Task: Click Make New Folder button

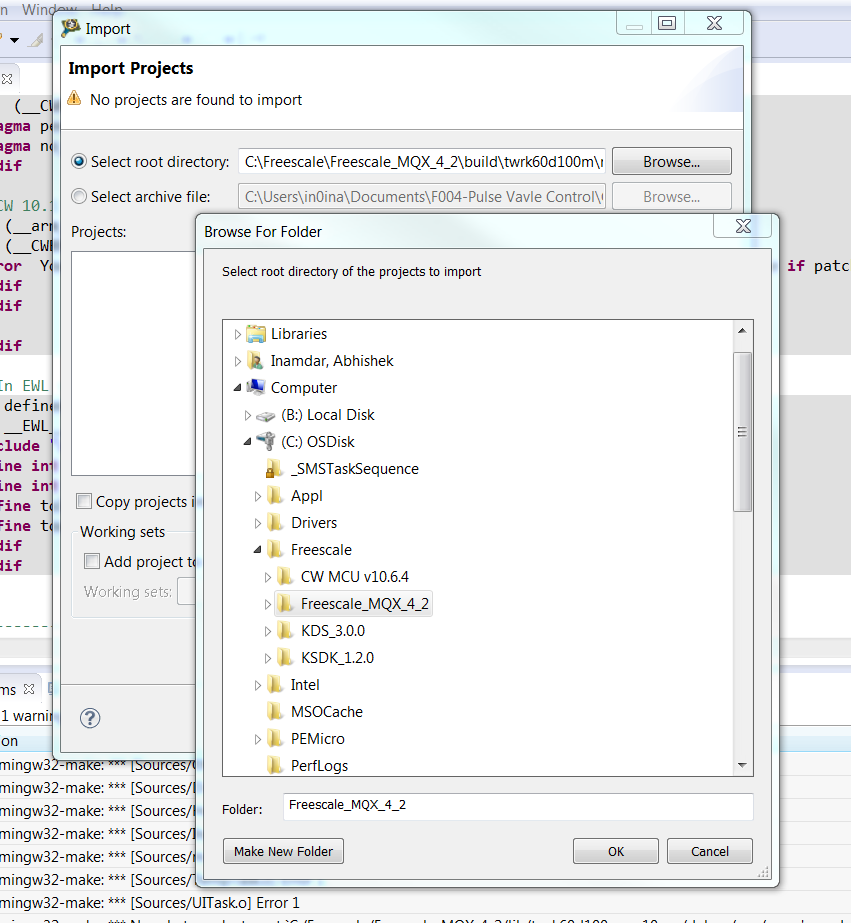Action: point(283,851)
